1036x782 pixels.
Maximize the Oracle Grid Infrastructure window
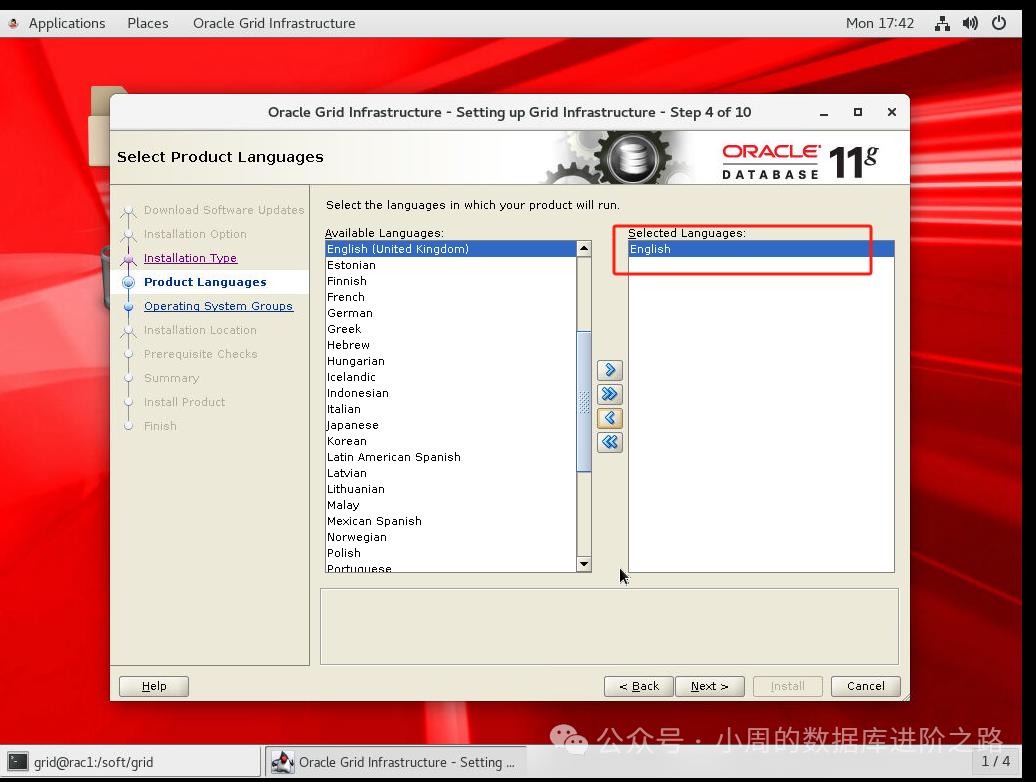tap(858, 112)
